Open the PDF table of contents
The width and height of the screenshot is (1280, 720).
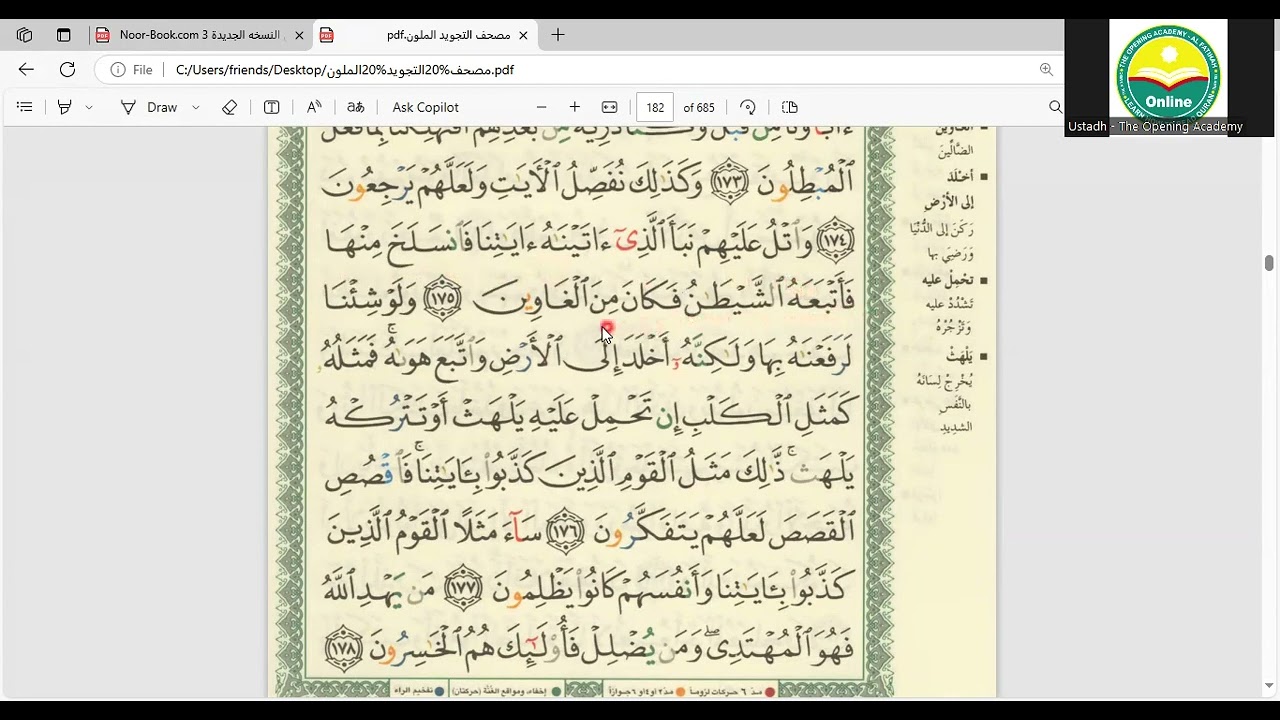point(25,107)
